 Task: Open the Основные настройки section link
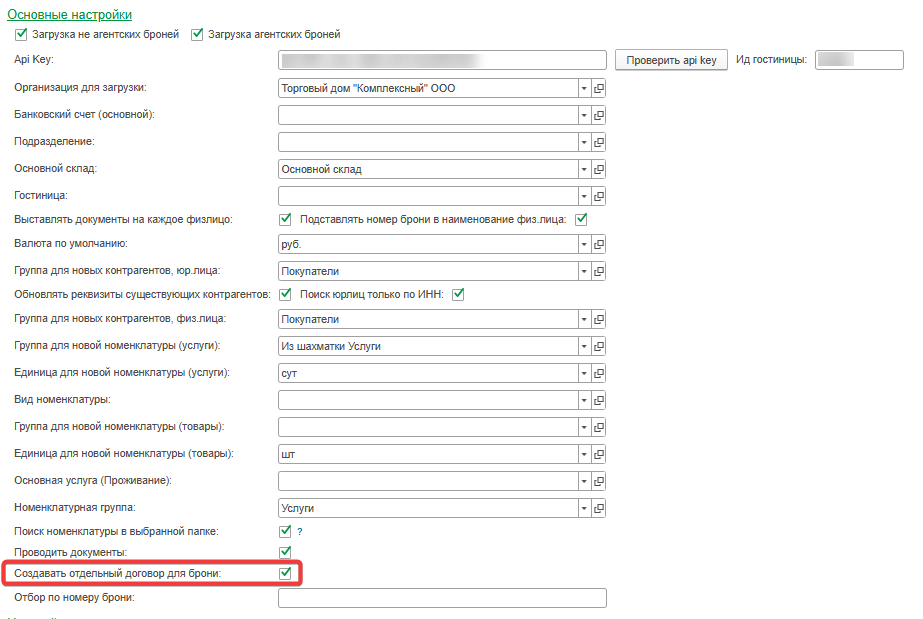(69, 15)
